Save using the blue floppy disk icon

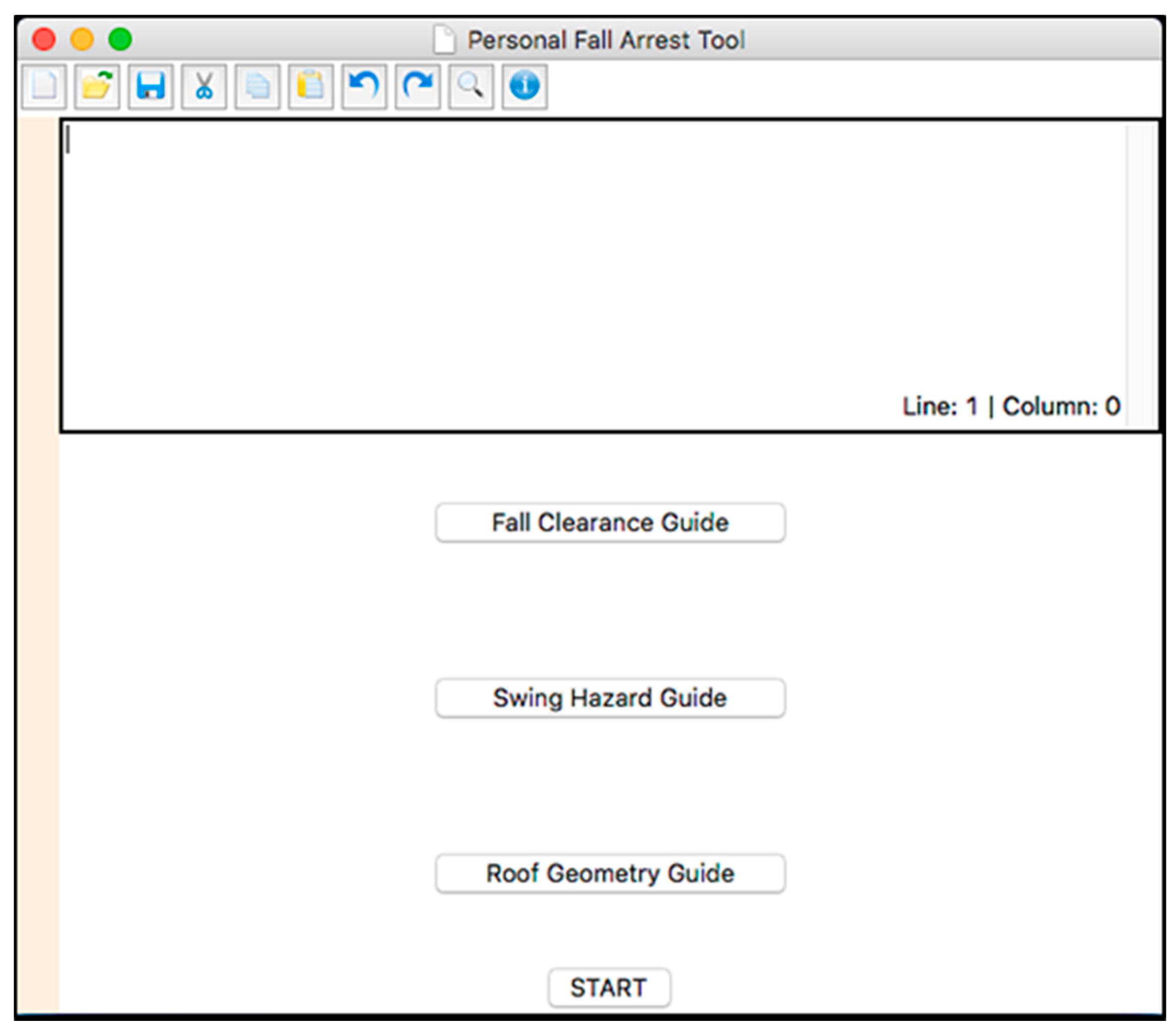point(150,86)
